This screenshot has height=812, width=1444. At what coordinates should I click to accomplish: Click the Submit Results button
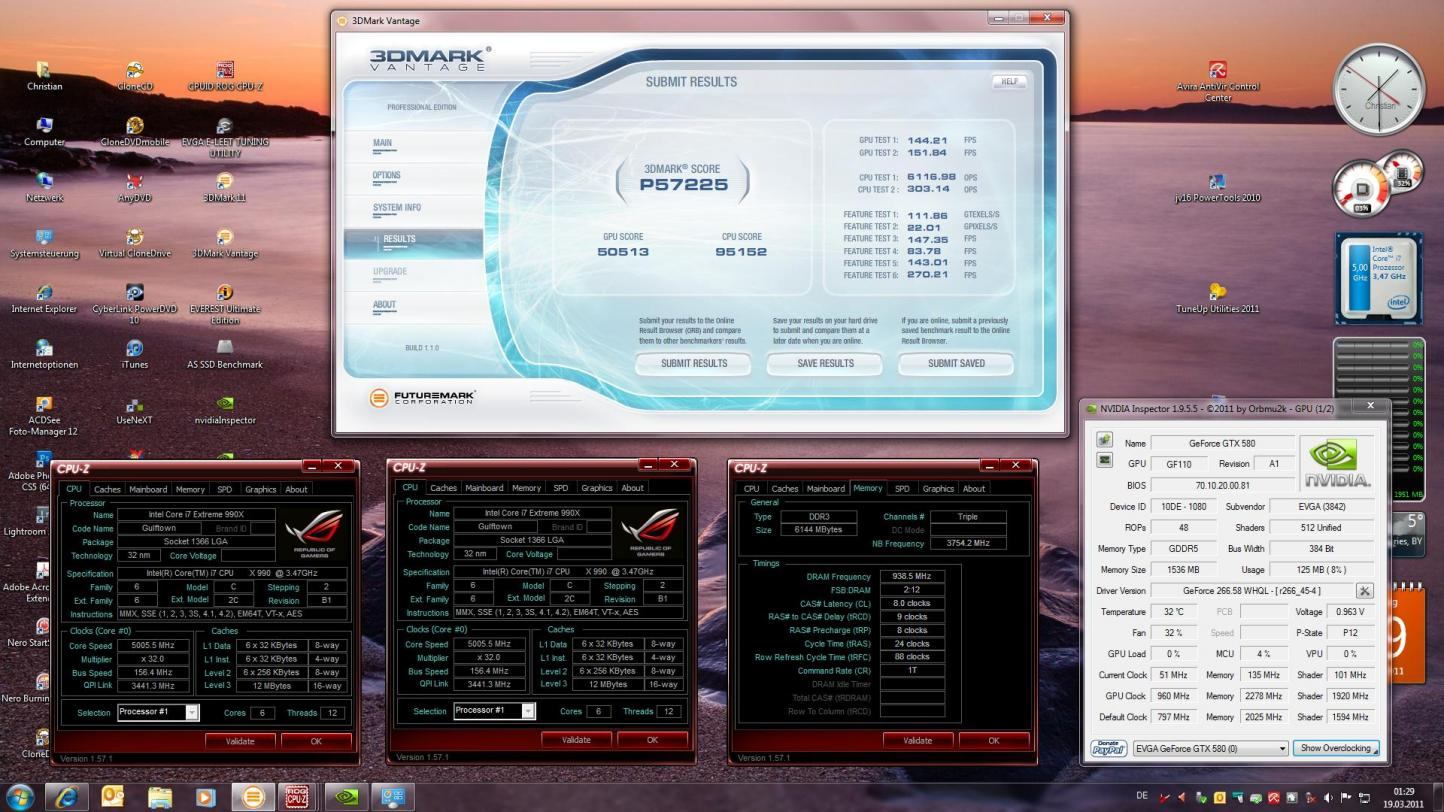coord(694,364)
